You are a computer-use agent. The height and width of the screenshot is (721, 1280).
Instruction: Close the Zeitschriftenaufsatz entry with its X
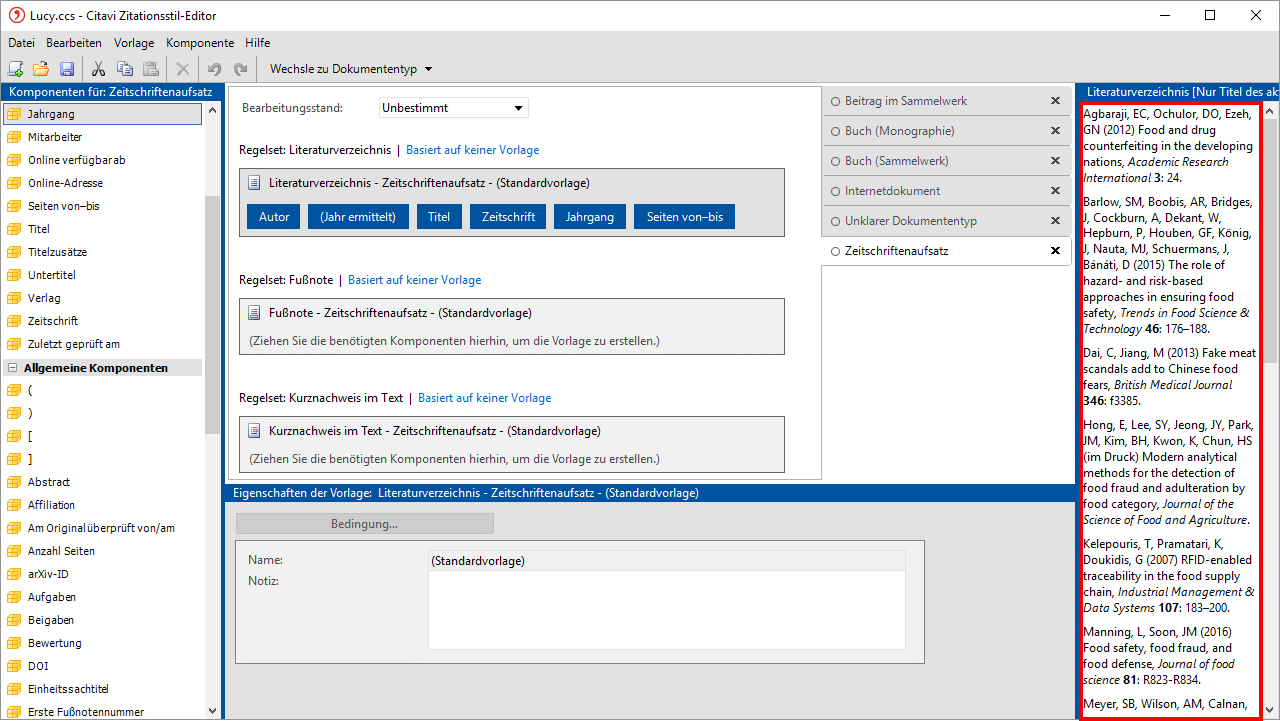(1055, 251)
